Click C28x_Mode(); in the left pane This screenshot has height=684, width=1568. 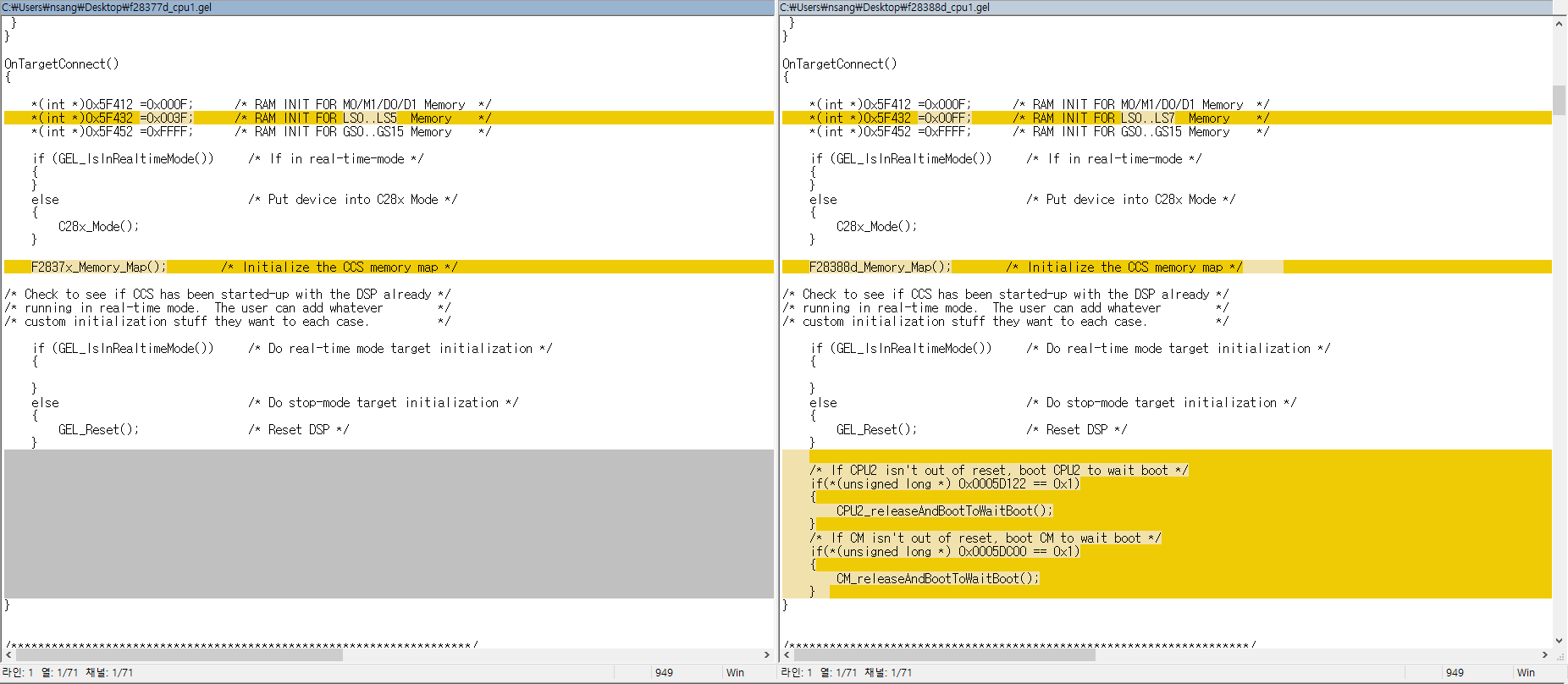pos(98,227)
